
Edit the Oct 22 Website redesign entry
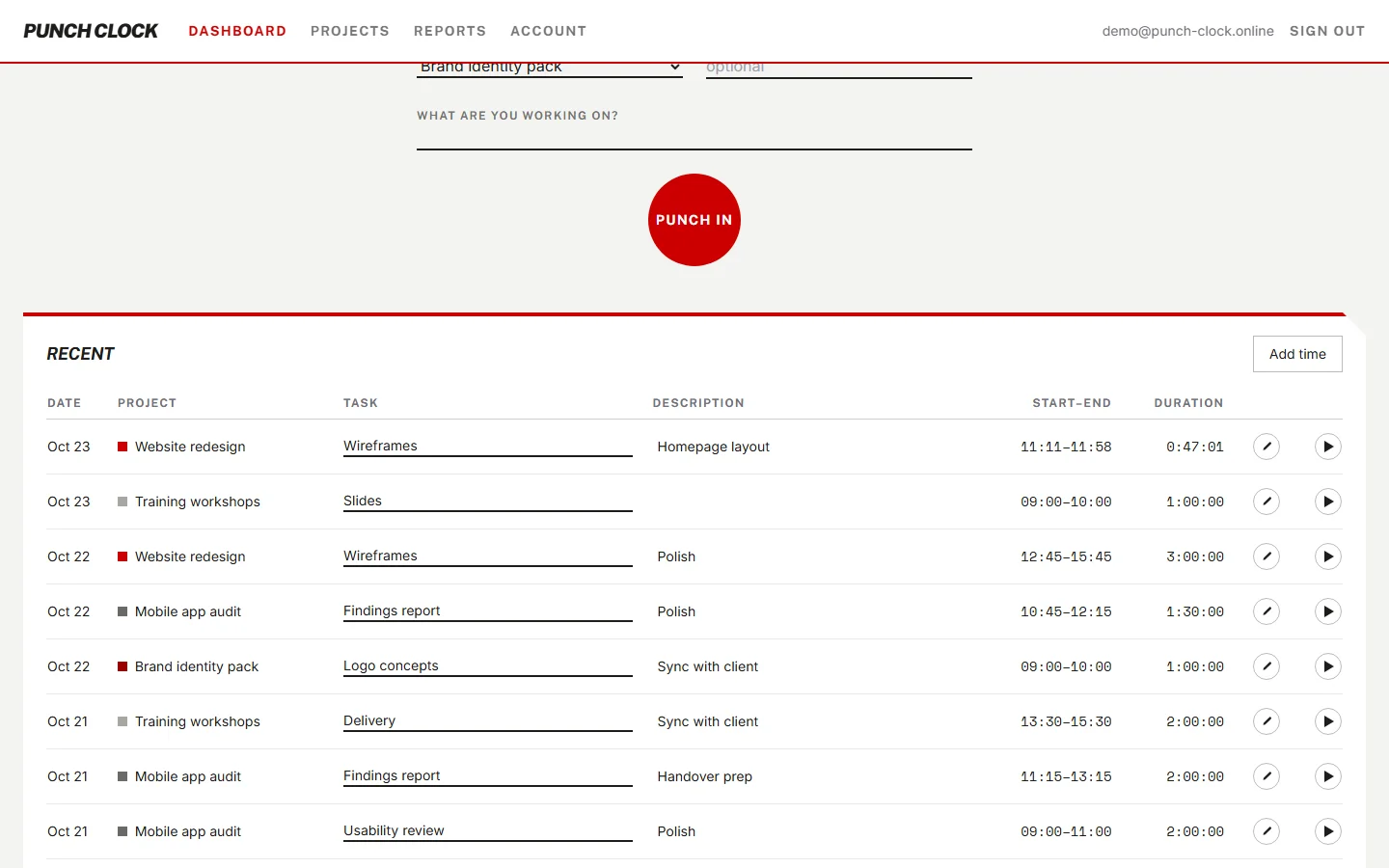[1266, 556]
